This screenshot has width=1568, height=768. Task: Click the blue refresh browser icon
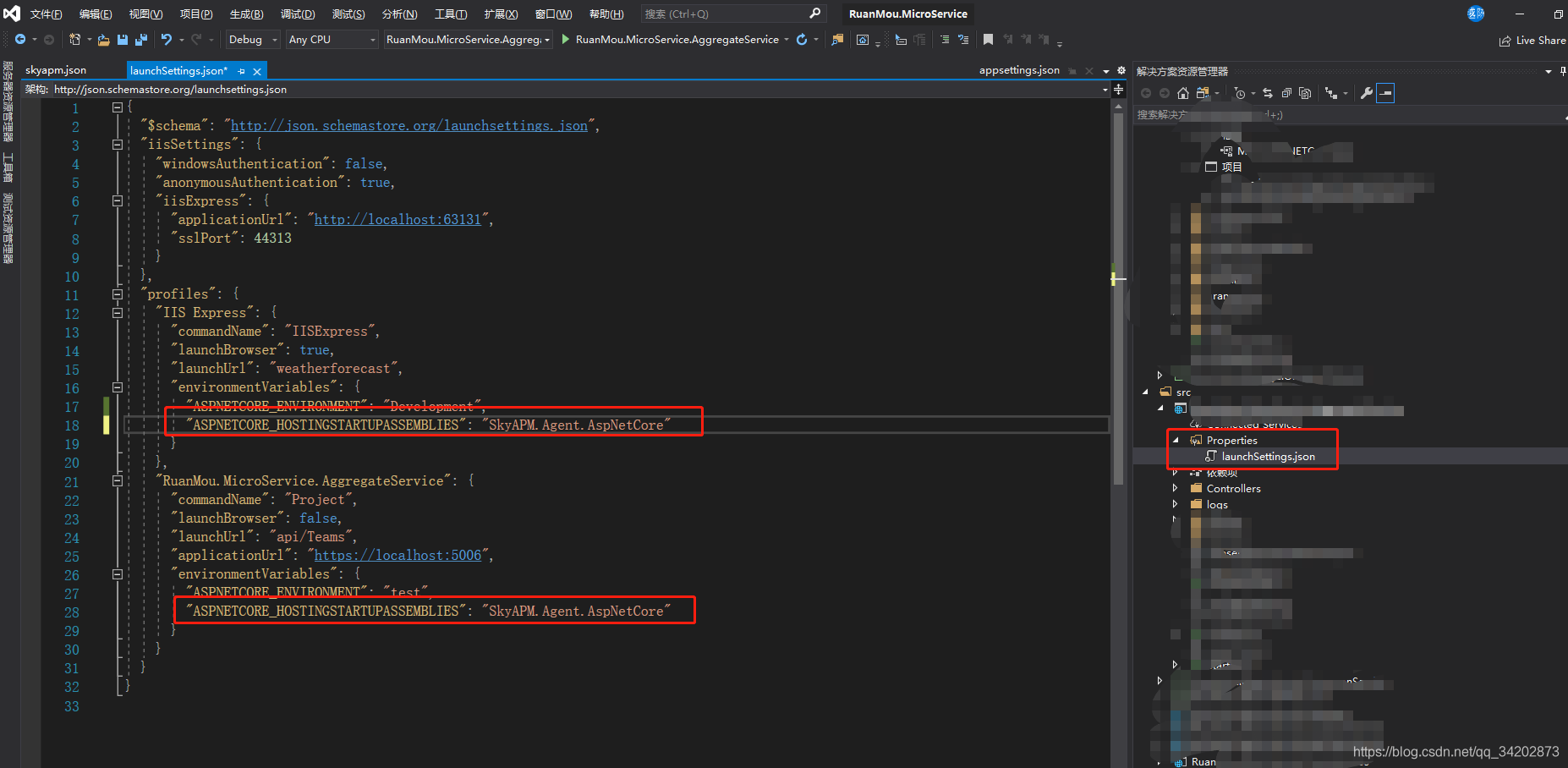click(x=802, y=39)
